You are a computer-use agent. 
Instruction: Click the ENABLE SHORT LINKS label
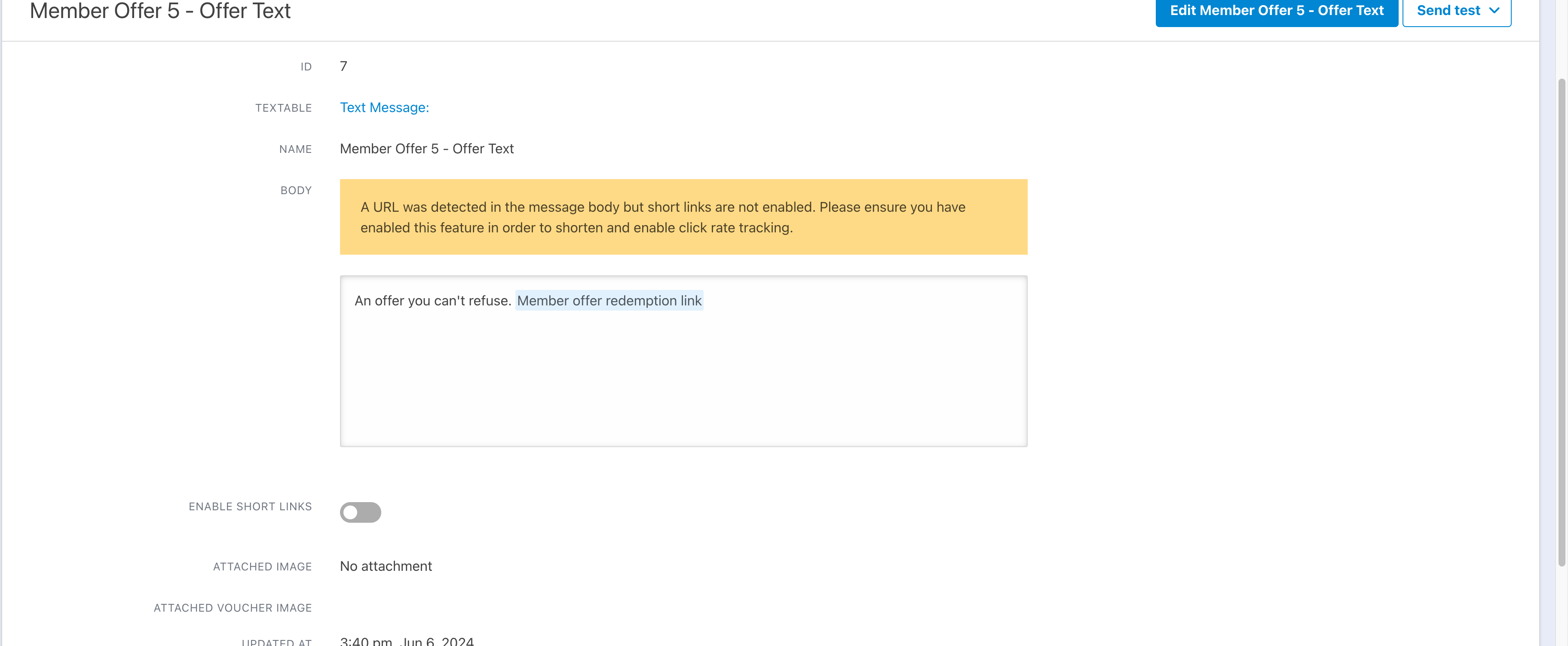(x=250, y=507)
